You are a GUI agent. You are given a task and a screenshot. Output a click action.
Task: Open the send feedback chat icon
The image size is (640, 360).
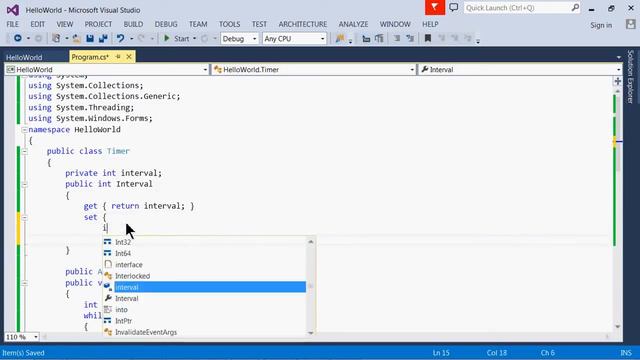pos(454,7)
